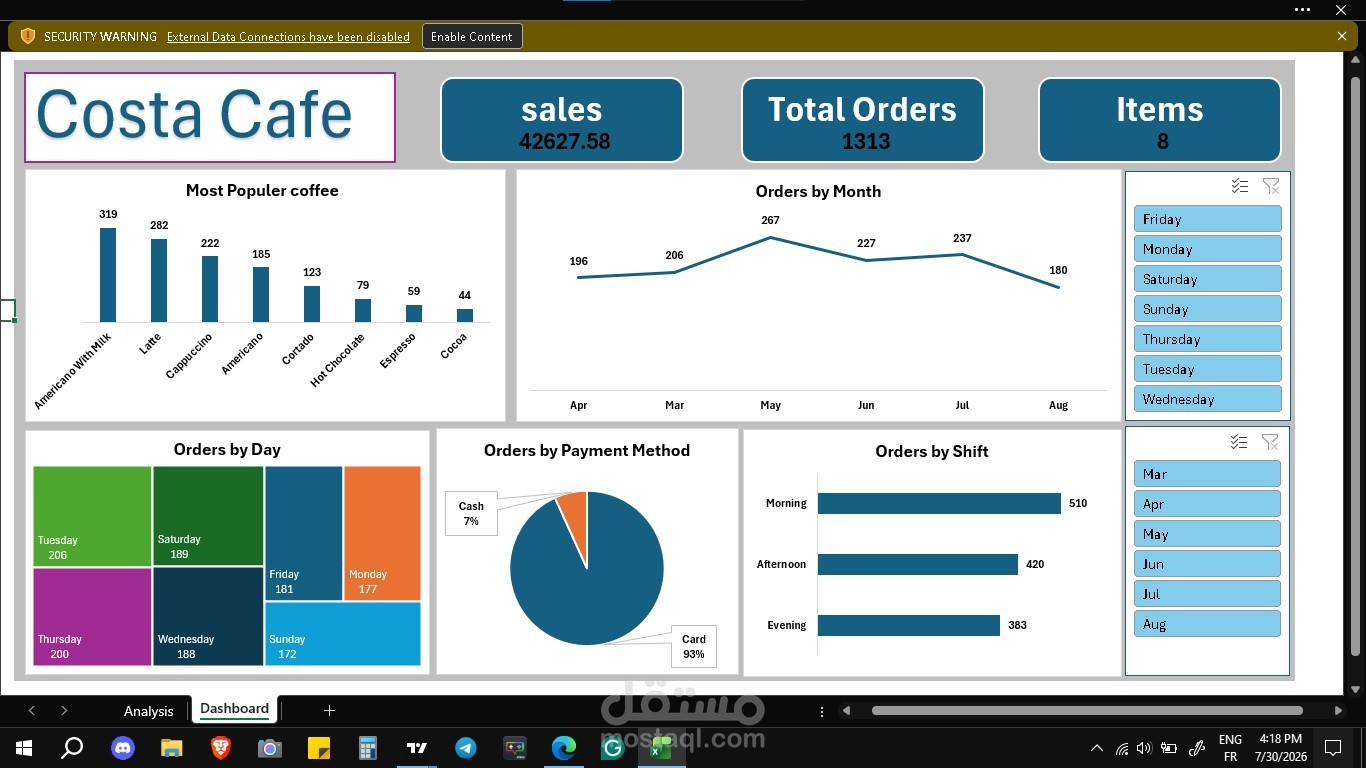Image resolution: width=1366 pixels, height=768 pixels.
Task: Go to previous sheet with the left arrow
Action: [x=32, y=710]
